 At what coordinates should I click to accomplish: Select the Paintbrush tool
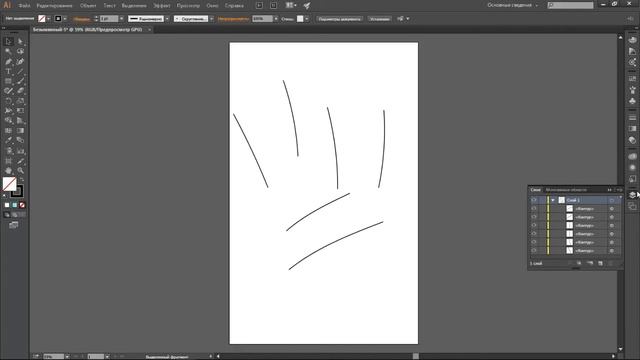click(20, 81)
